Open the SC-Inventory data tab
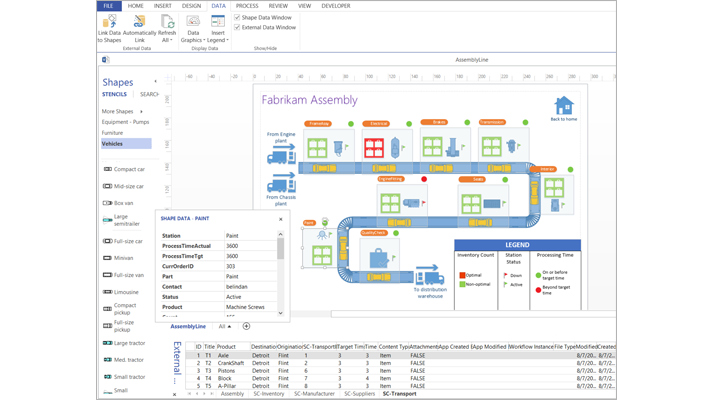713x400 pixels. pyautogui.click(x=269, y=394)
